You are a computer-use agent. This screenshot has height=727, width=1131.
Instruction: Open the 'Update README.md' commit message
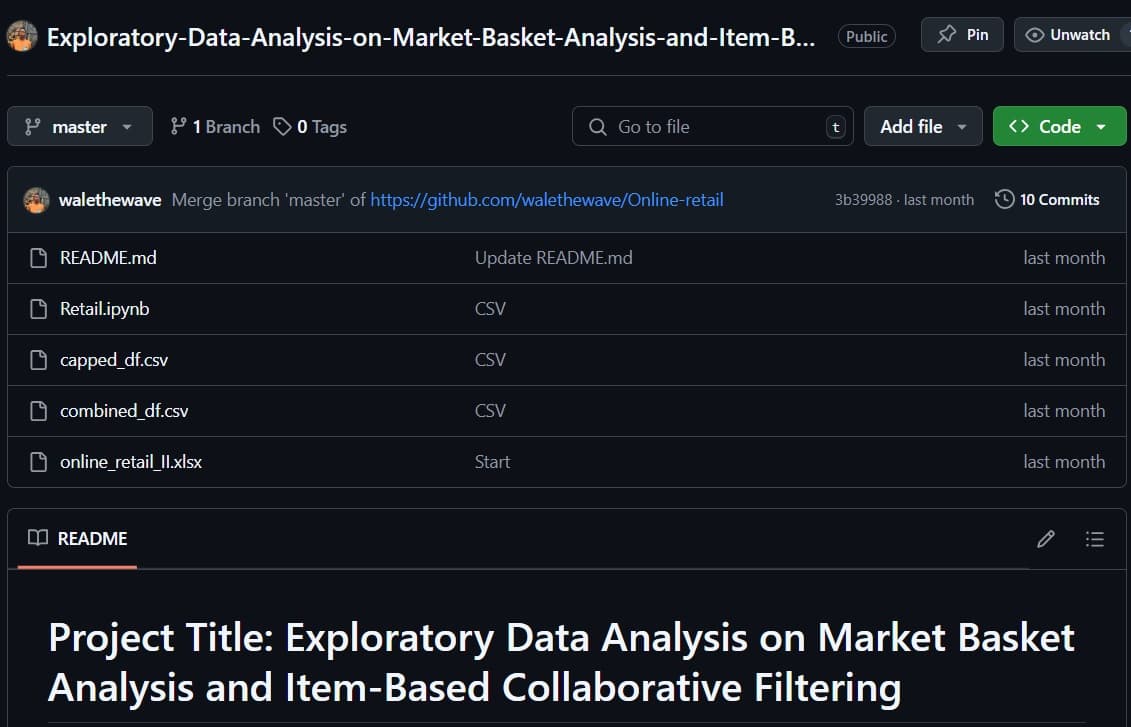(553, 257)
